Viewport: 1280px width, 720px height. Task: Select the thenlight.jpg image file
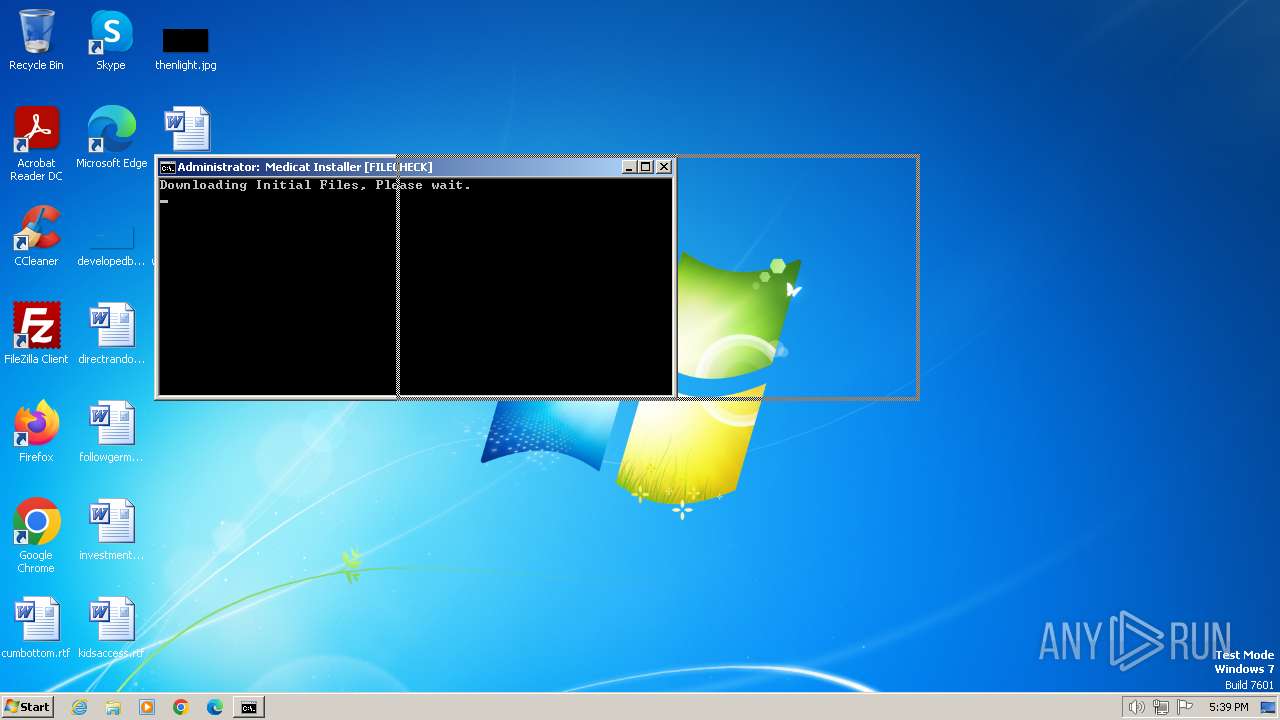[186, 48]
